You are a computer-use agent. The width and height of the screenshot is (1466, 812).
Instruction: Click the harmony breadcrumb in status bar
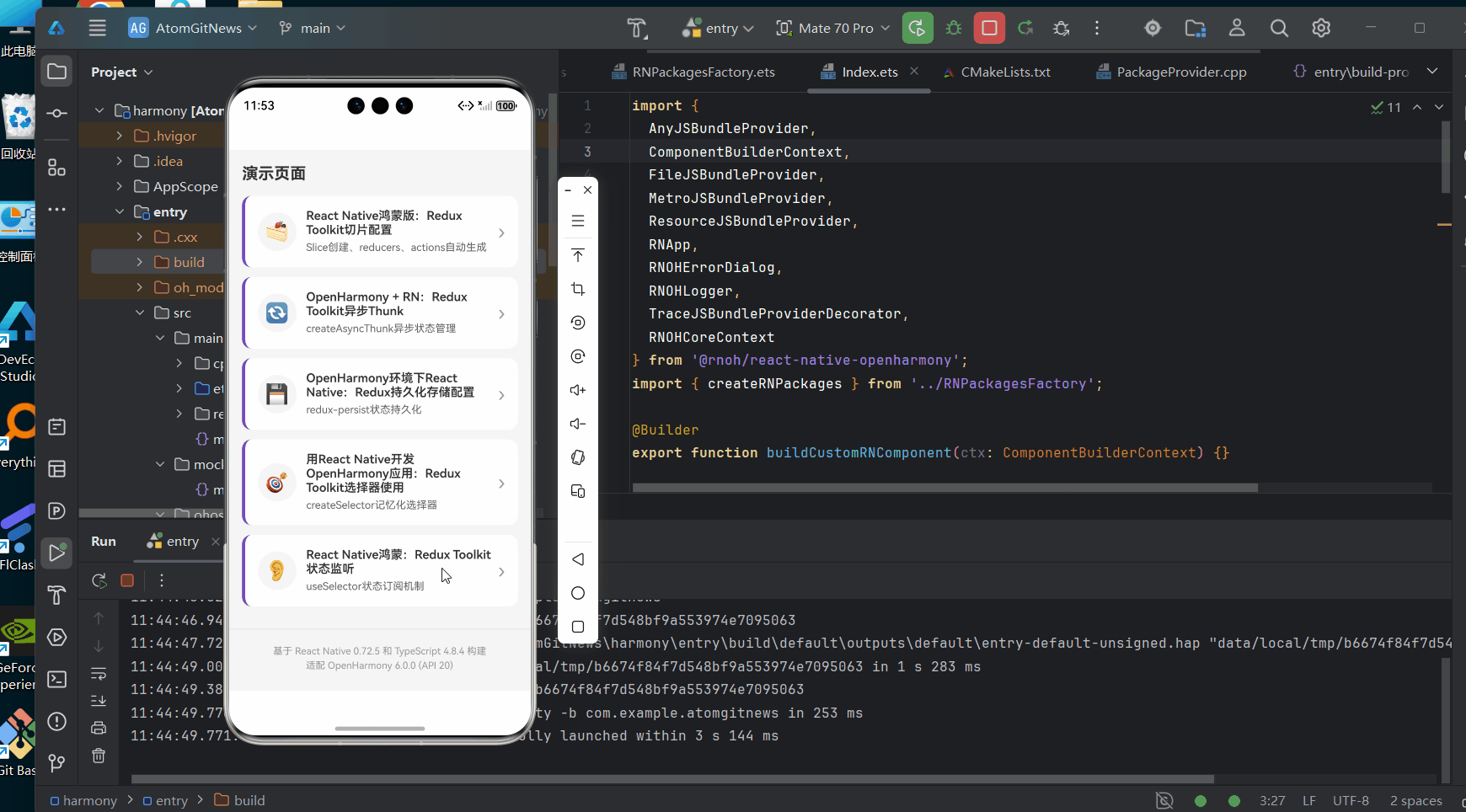tap(83, 800)
